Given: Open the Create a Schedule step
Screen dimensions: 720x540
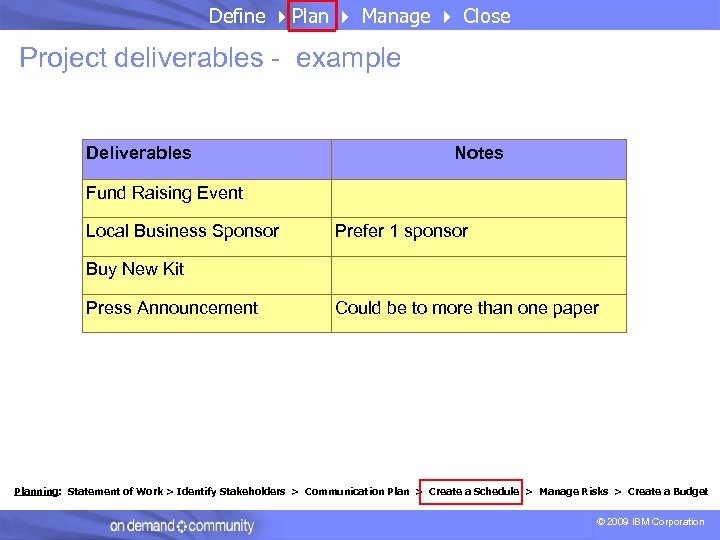Looking at the screenshot, I should (471, 491).
